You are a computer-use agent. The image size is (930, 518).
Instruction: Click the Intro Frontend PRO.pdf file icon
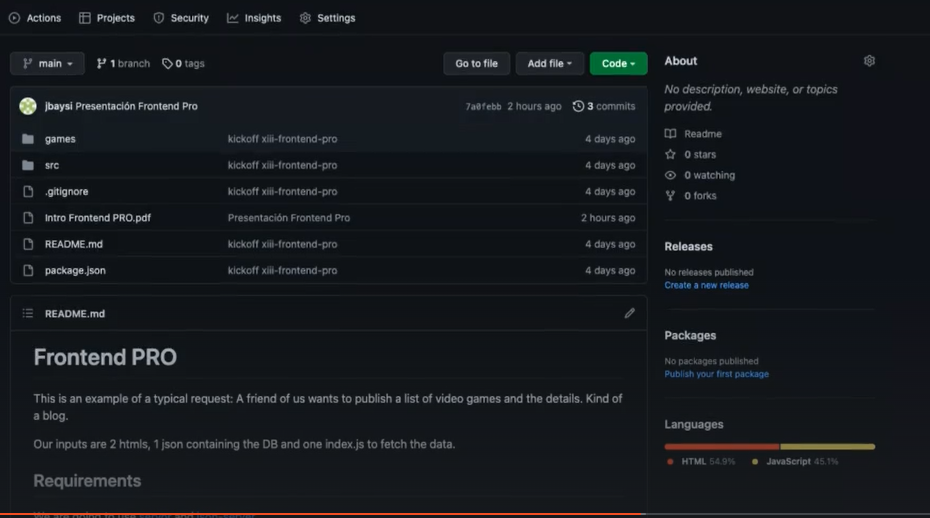[x=28, y=218]
